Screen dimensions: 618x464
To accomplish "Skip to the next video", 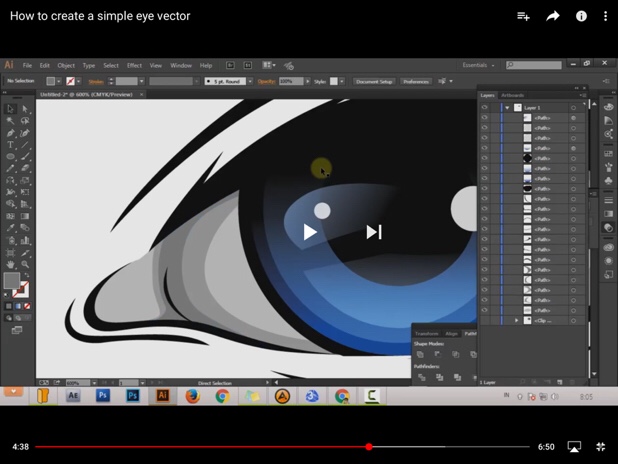I will click(x=373, y=232).
